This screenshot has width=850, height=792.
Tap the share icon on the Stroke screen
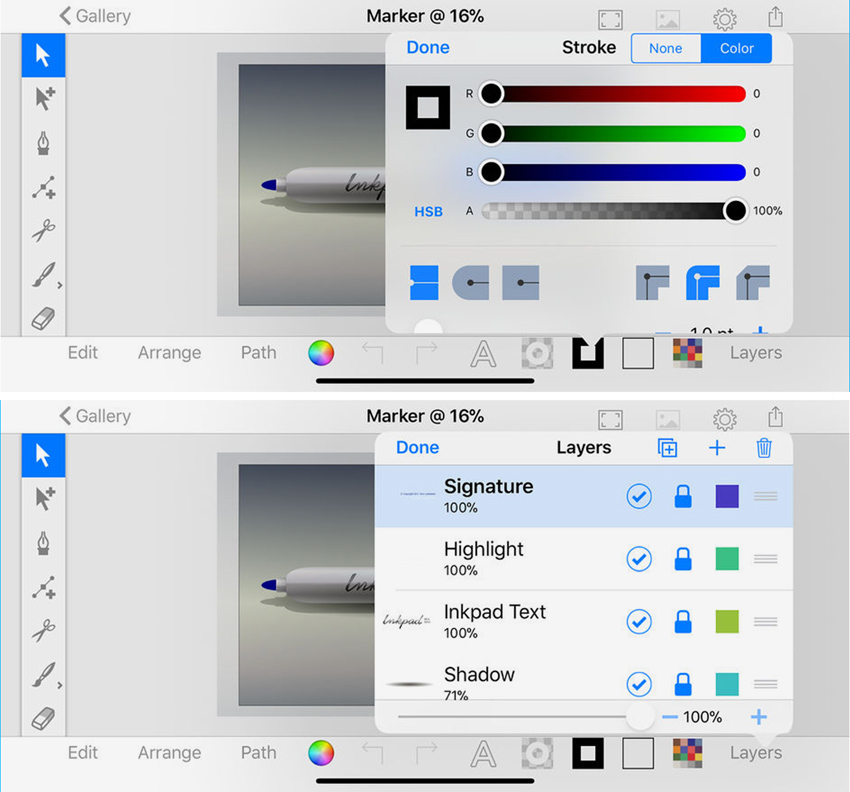(776, 17)
